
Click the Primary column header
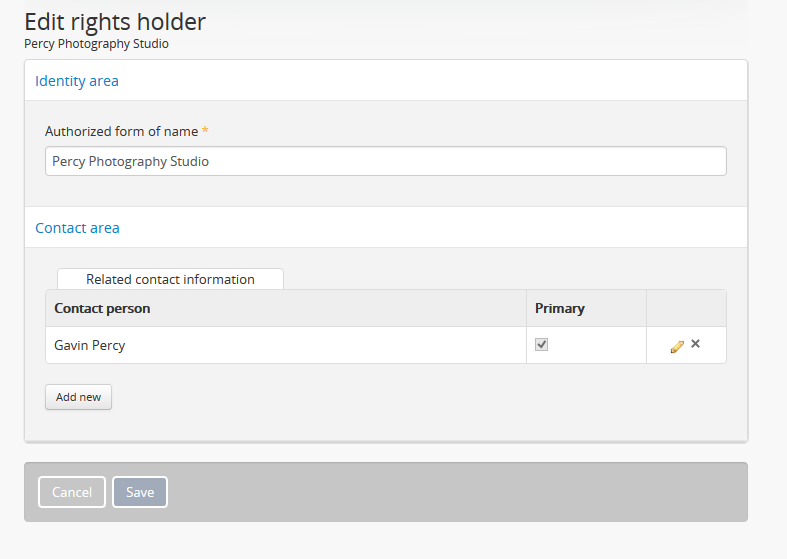point(560,308)
